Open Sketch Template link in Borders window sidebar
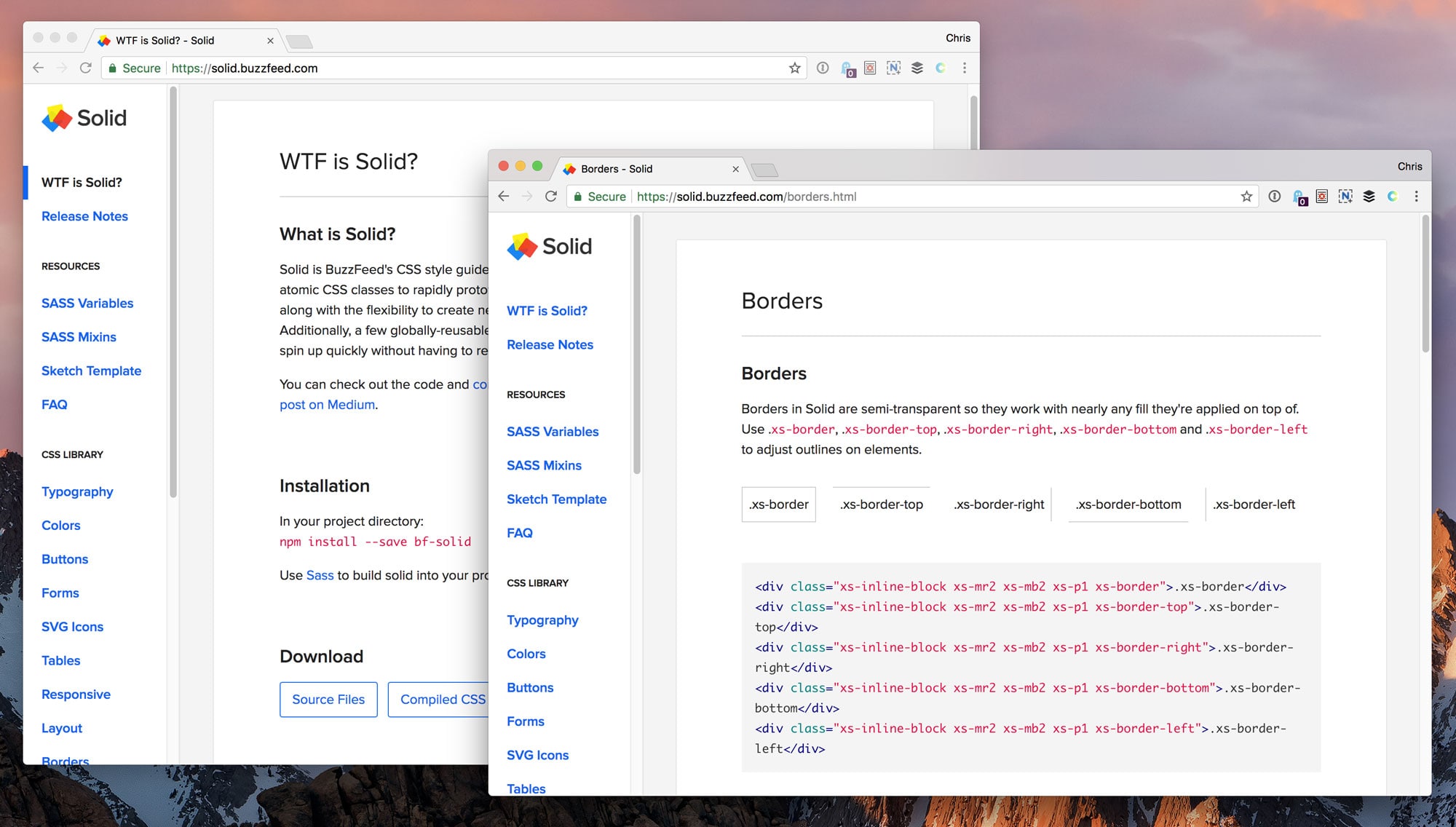Viewport: 1456px width, 827px height. tap(556, 499)
